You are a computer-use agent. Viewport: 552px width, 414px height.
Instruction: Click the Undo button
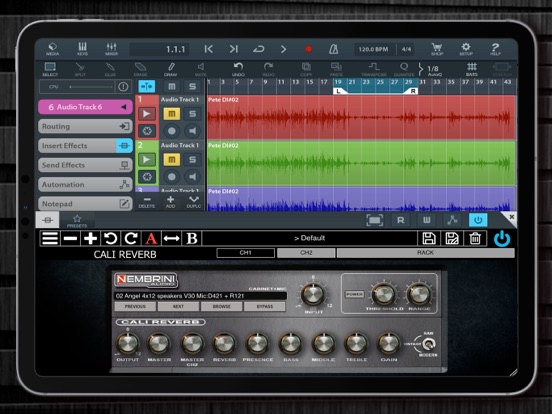pos(238,69)
